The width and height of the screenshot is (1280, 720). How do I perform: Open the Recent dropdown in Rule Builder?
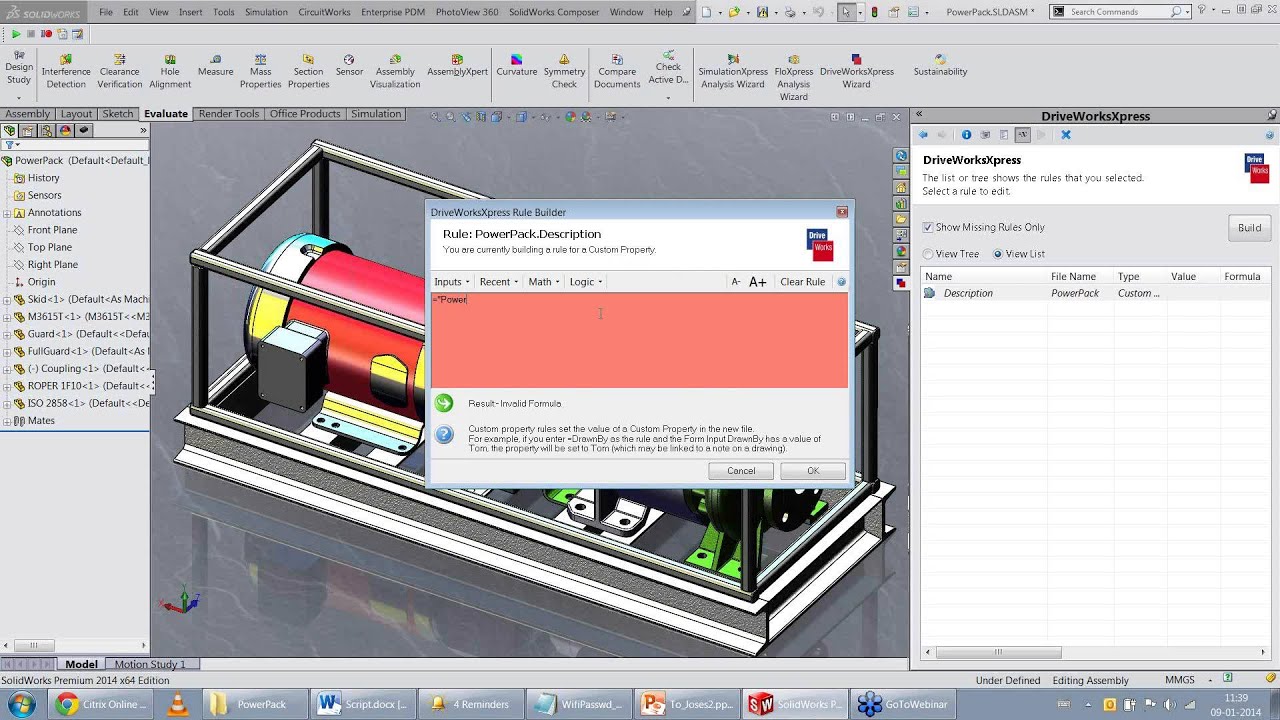point(499,282)
